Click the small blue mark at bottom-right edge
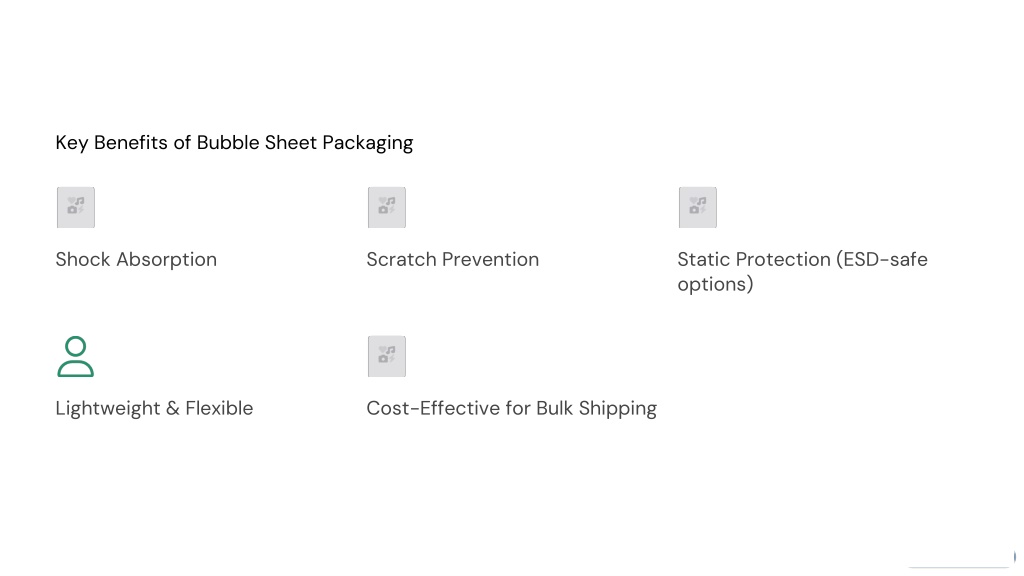This screenshot has width=1024, height=576. pos(1015,557)
